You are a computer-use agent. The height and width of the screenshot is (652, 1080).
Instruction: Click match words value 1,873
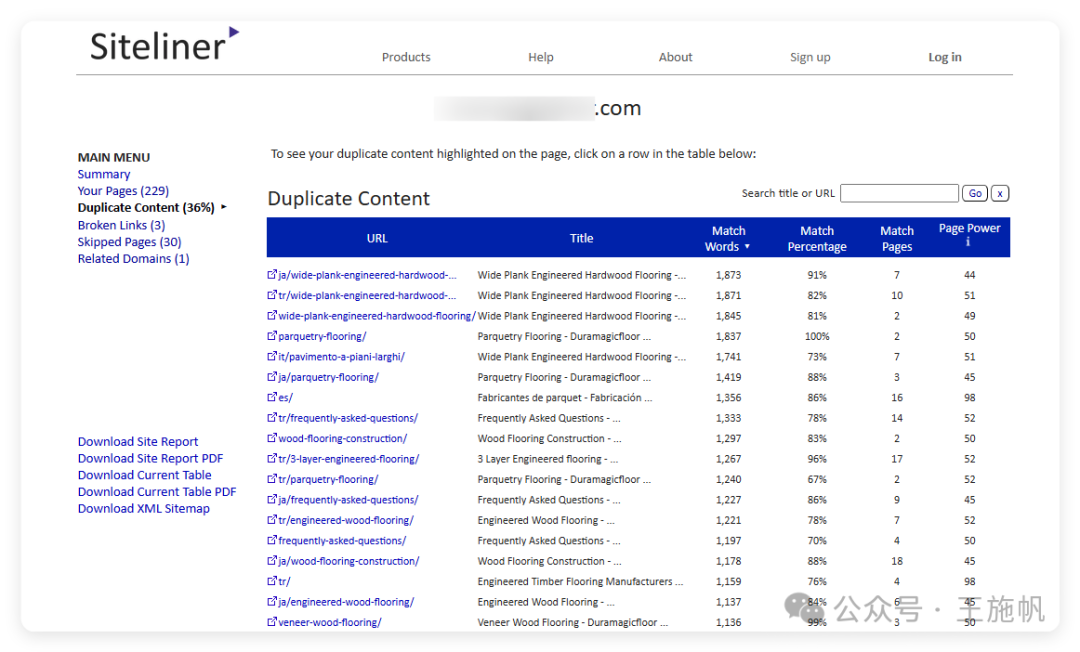click(x=728, y=275)
